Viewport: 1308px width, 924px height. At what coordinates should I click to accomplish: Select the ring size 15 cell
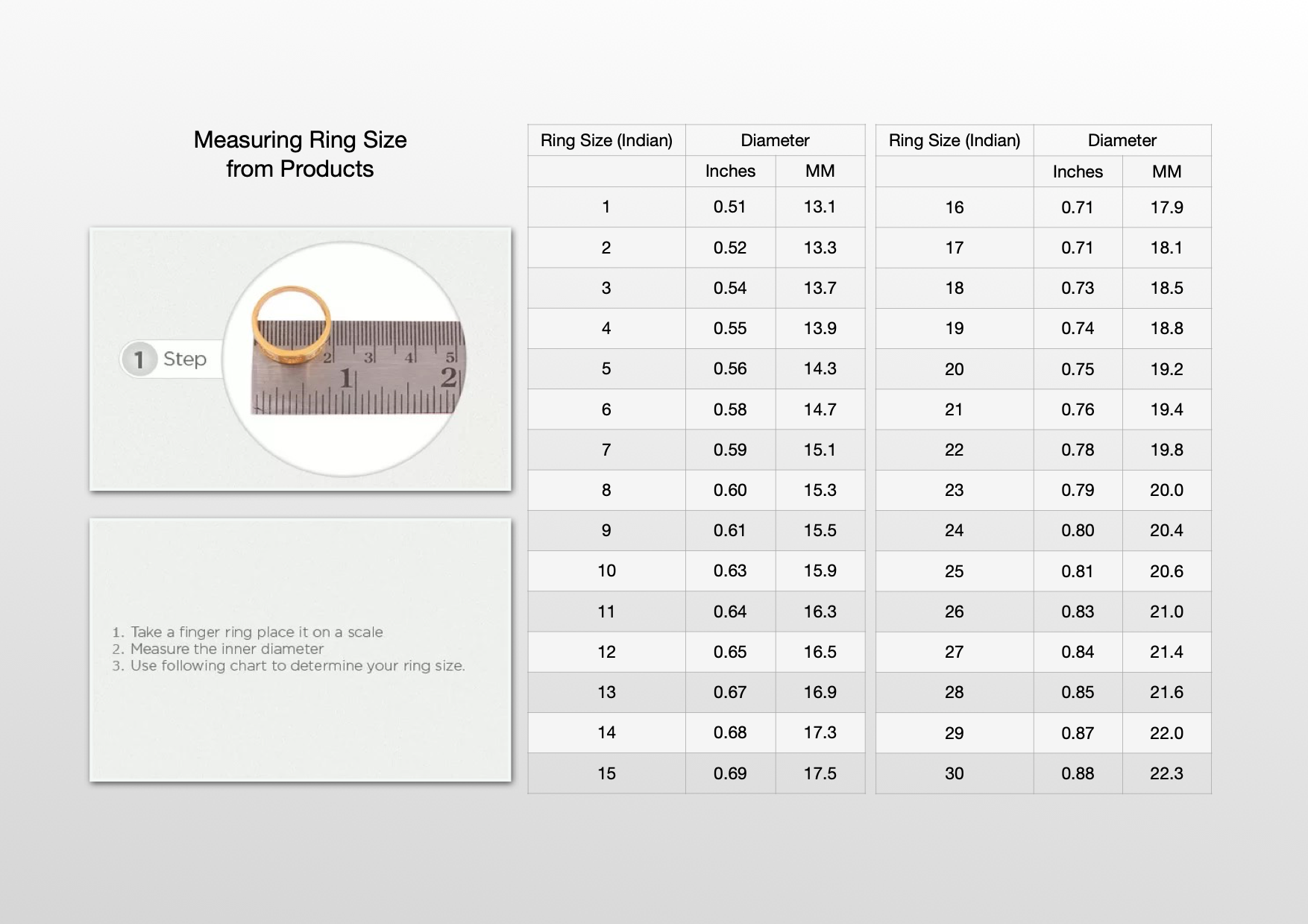coord(606,773)
